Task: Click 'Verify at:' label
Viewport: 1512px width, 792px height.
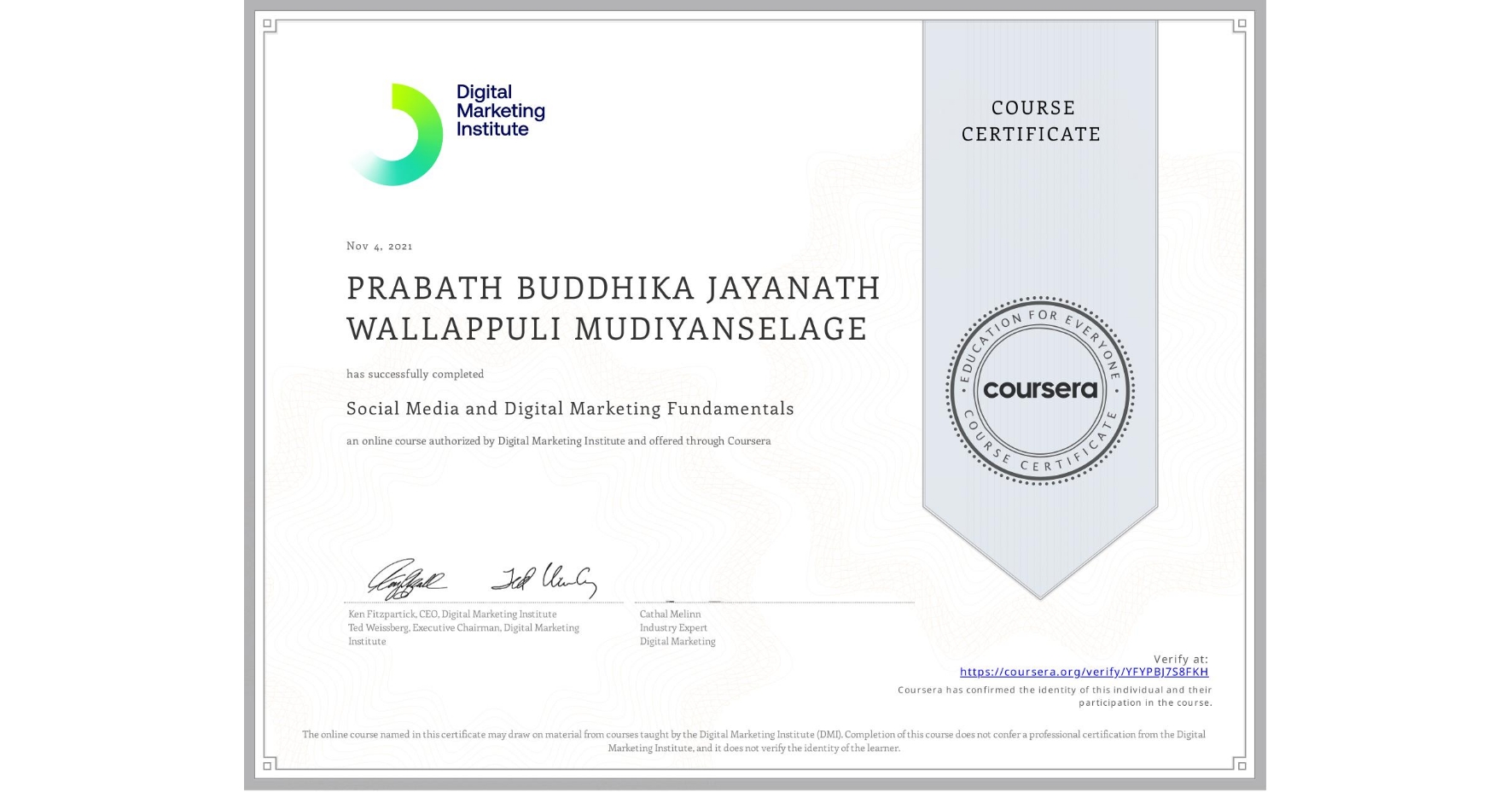Action: 1181,659
